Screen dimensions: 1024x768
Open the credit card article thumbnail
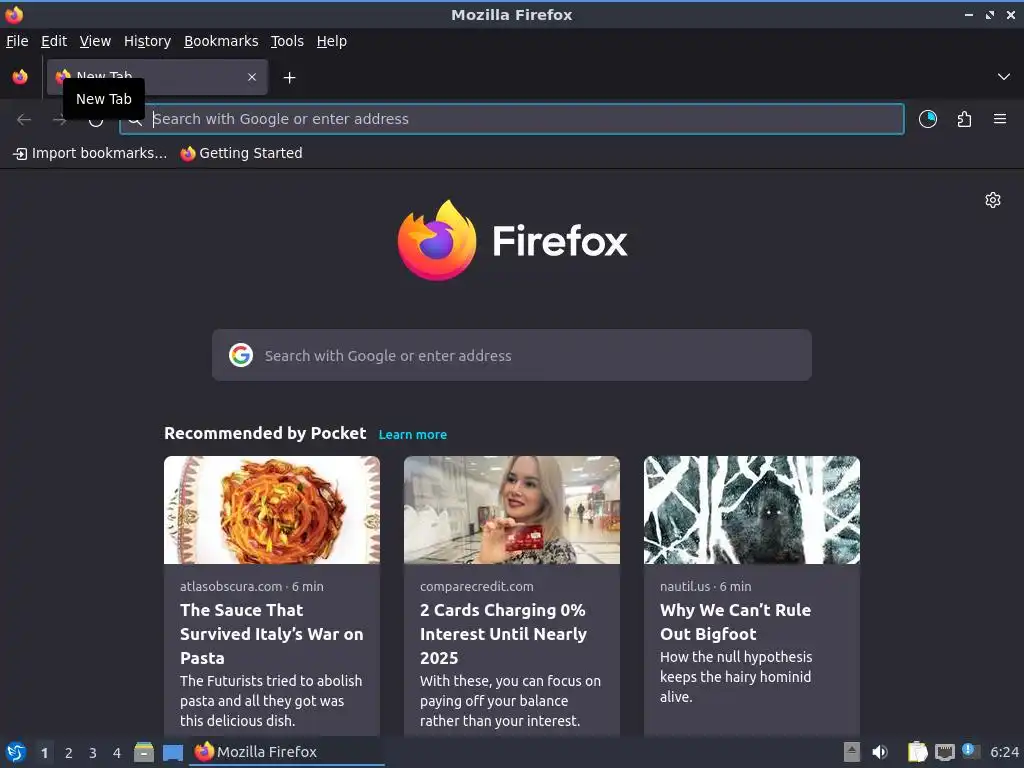point(512,510)
